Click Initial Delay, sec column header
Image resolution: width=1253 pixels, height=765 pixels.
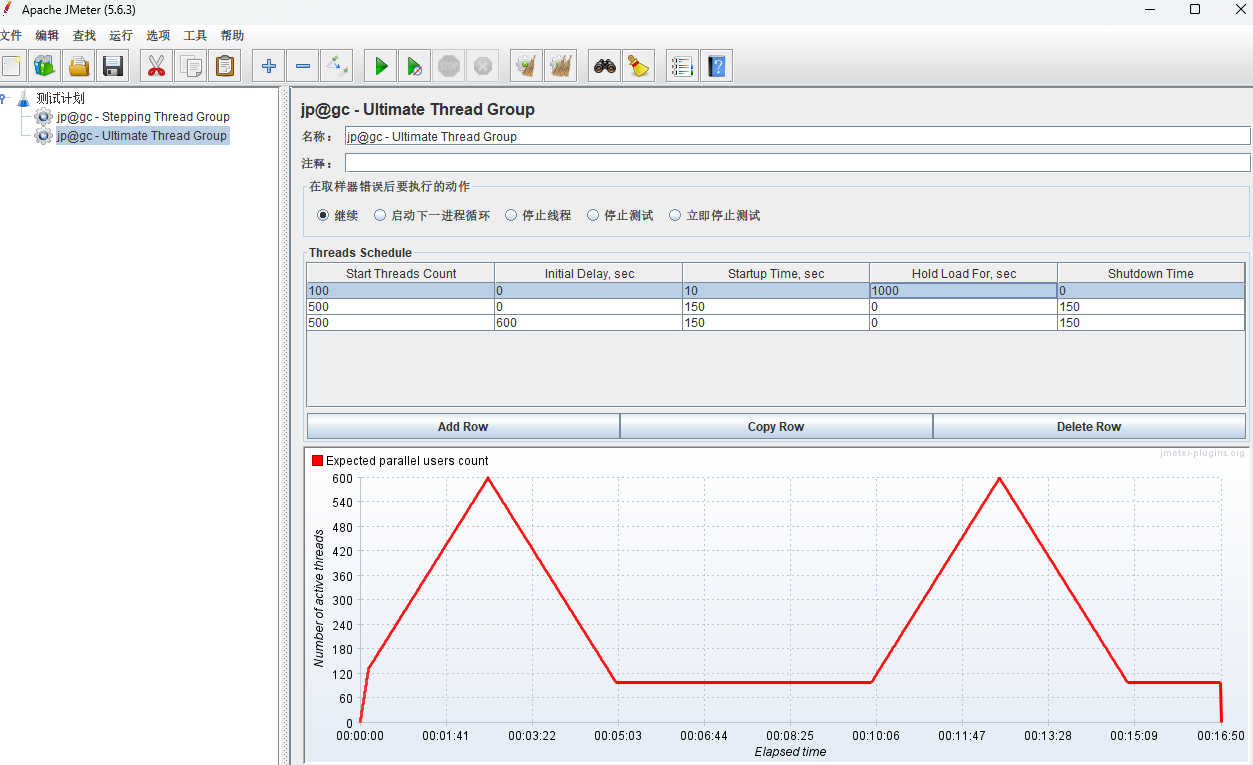pos(589,273)
